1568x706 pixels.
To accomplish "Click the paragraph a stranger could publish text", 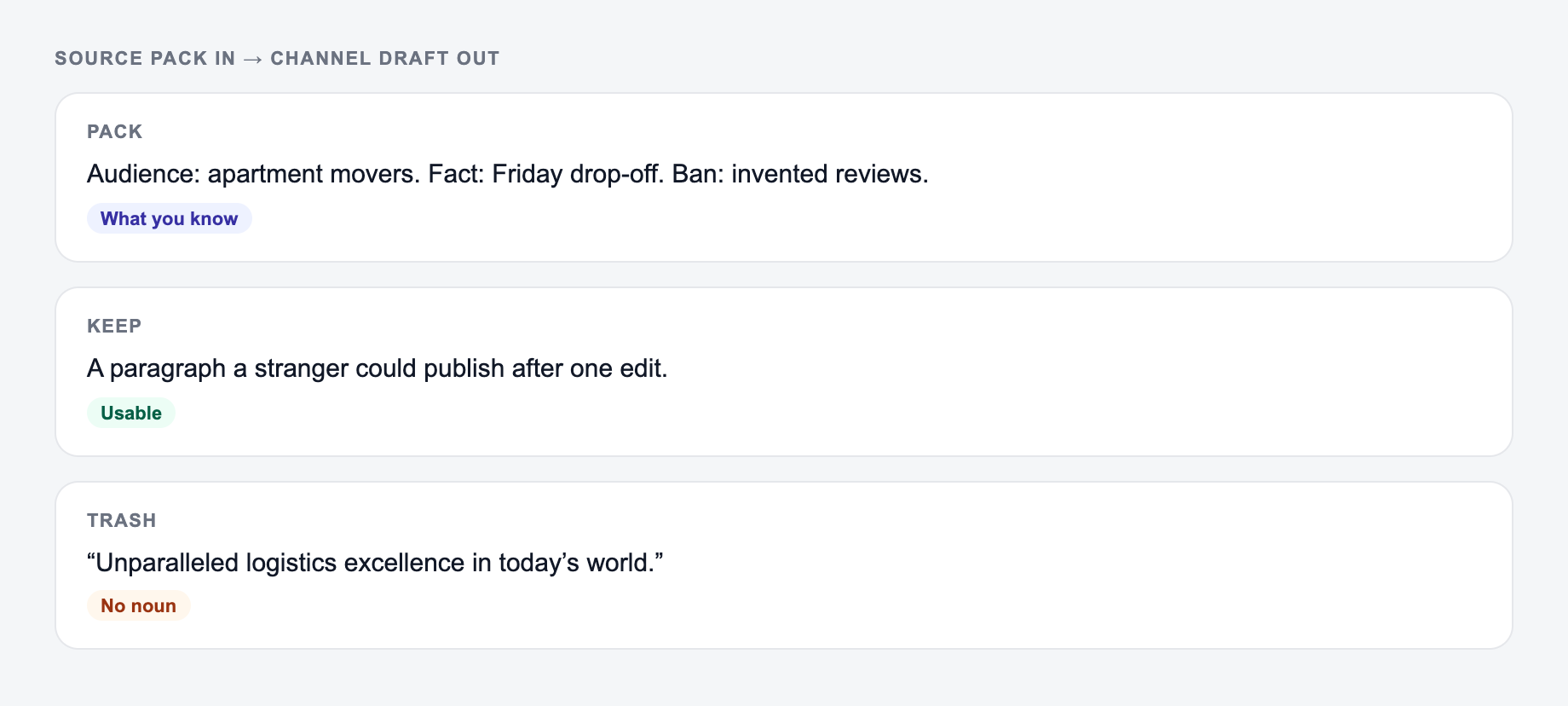I will pos(378,368).
